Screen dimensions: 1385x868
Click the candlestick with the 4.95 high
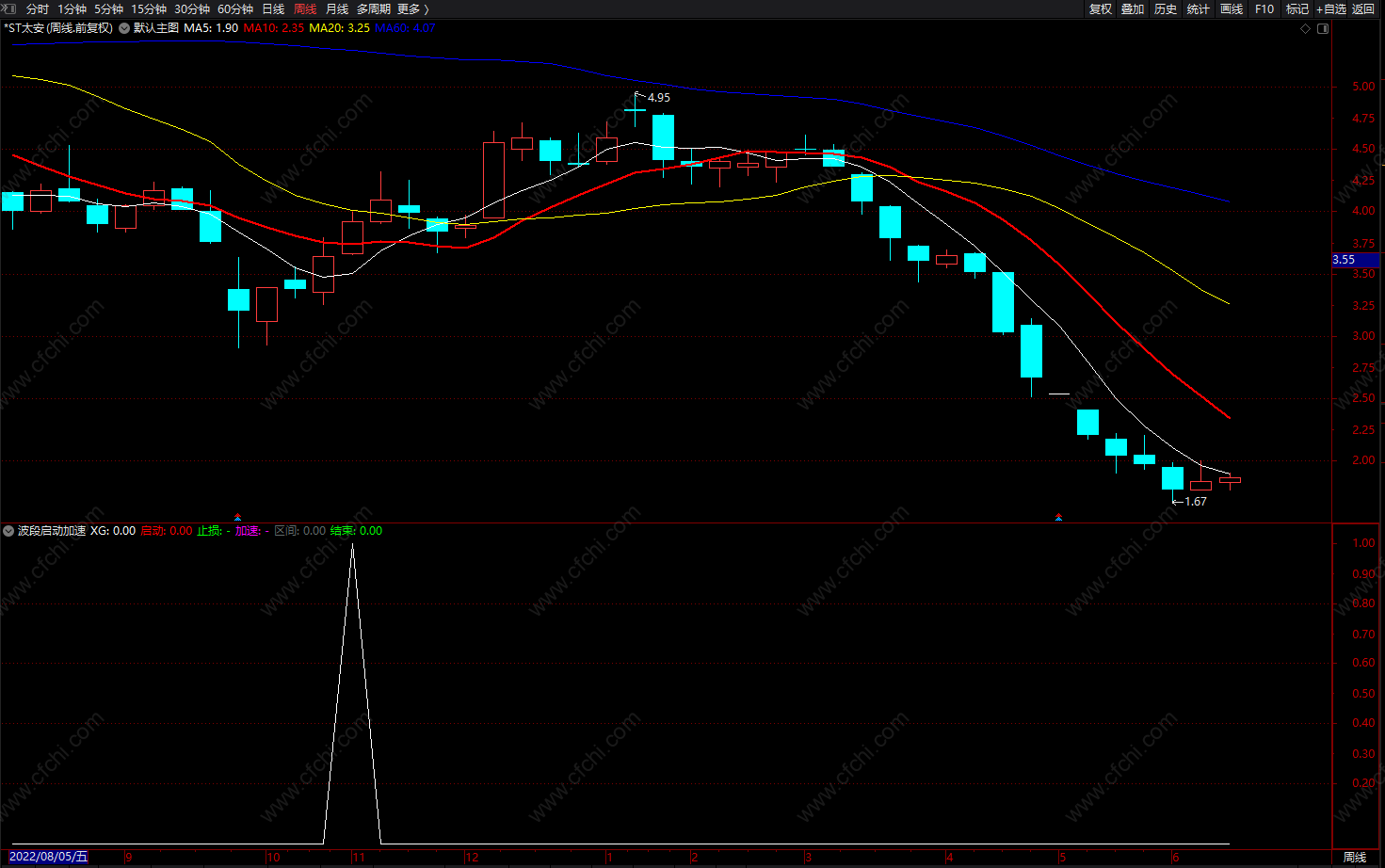636,110
